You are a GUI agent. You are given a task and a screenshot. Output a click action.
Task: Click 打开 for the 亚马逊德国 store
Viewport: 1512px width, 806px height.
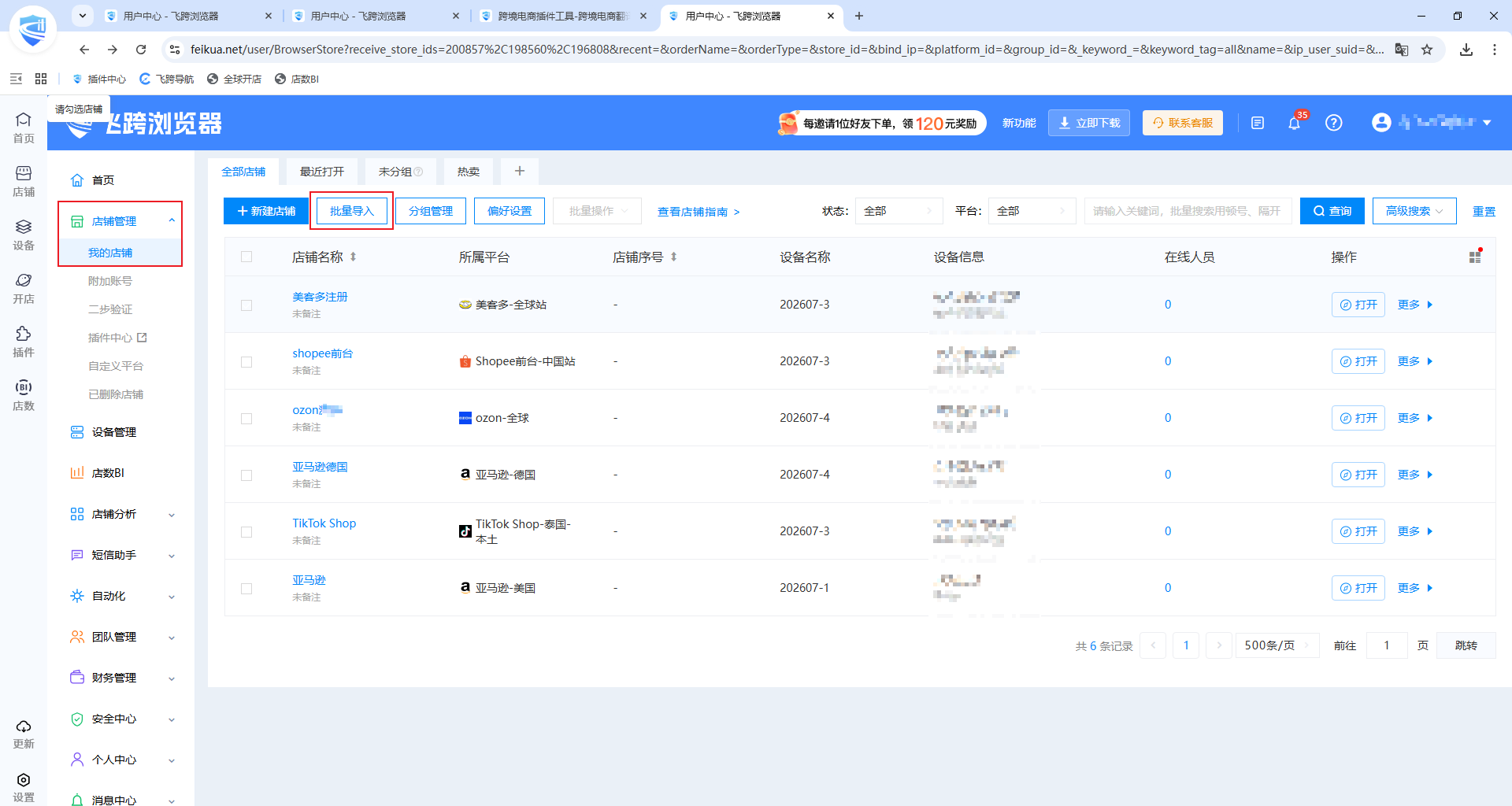[1358, 475]
